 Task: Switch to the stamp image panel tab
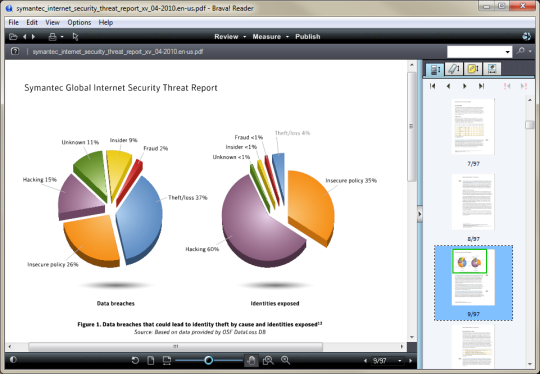coord(492,69)
